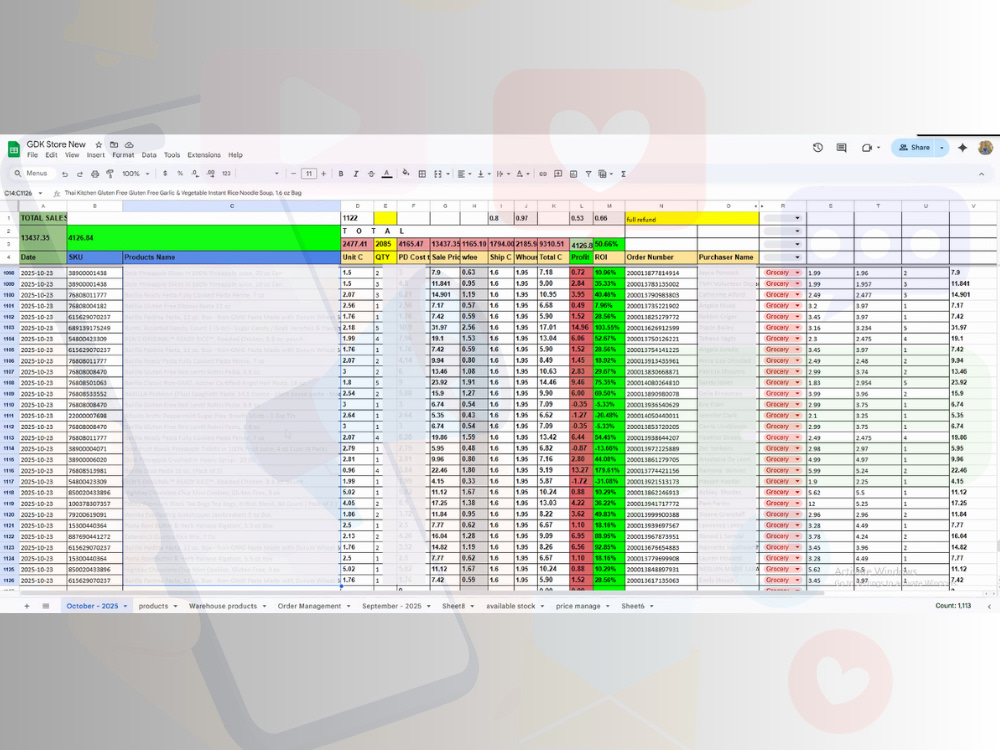Image resolution: width=1000 pixels, height=750 pixels.
Task: Open the vertical align dropdown
Action: pyautogui.click(x=482, y=173)
